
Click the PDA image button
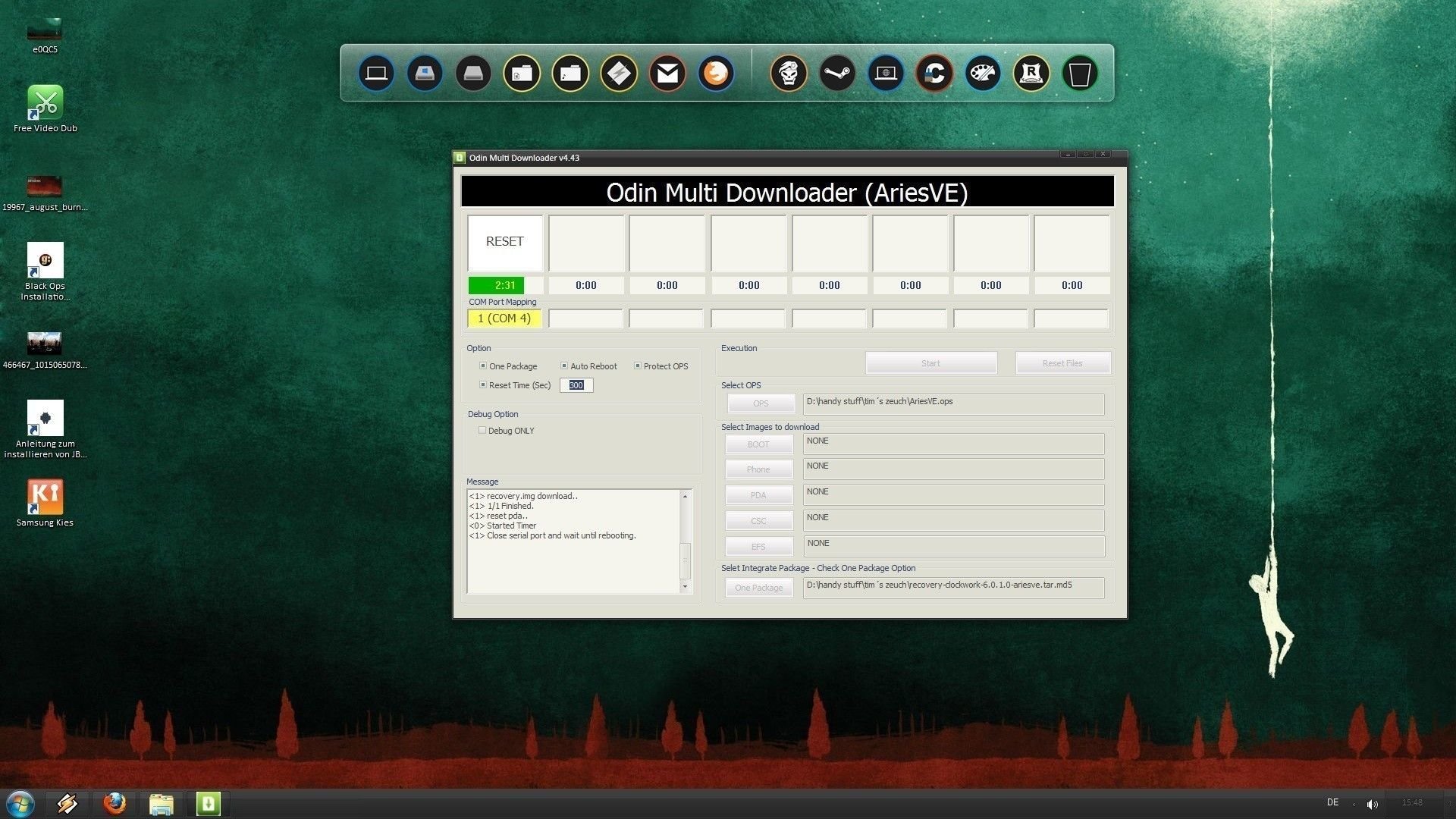(x=758, y=495)
